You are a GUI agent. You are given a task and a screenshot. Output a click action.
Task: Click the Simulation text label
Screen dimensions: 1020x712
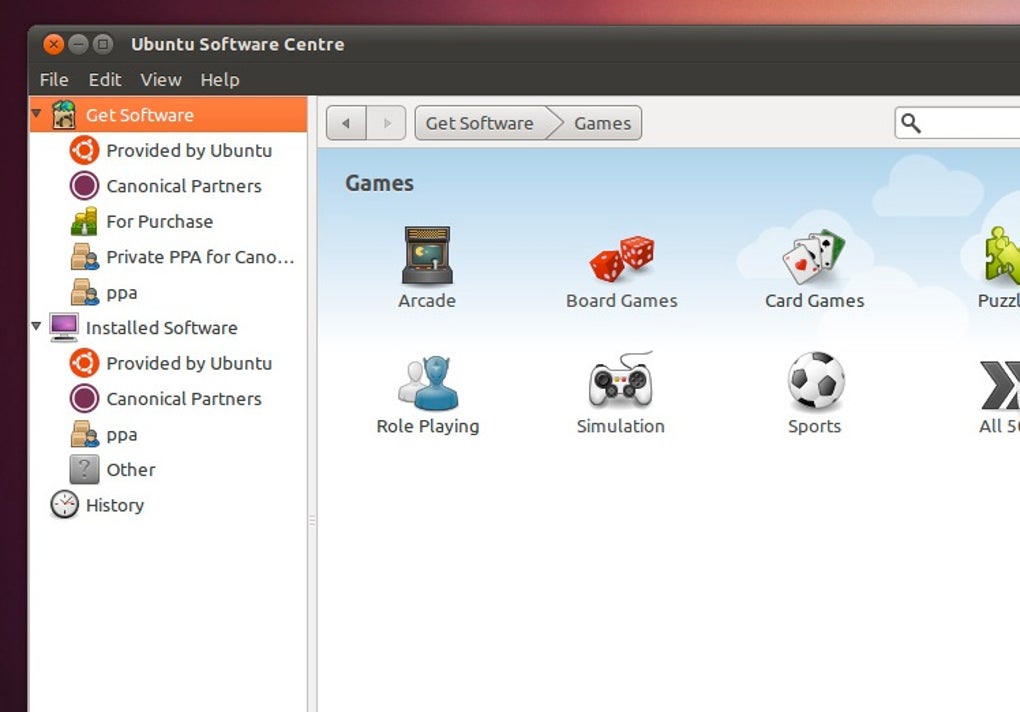point(621,426)
